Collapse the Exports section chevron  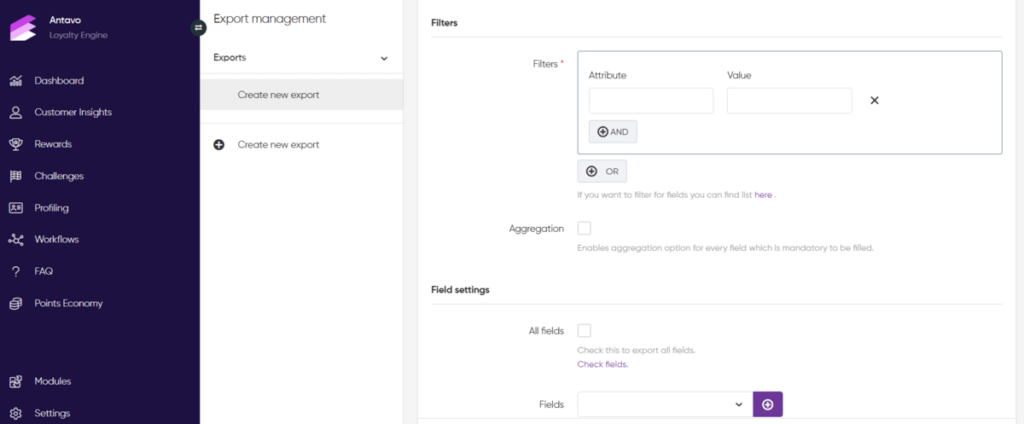tap(384, 58)
